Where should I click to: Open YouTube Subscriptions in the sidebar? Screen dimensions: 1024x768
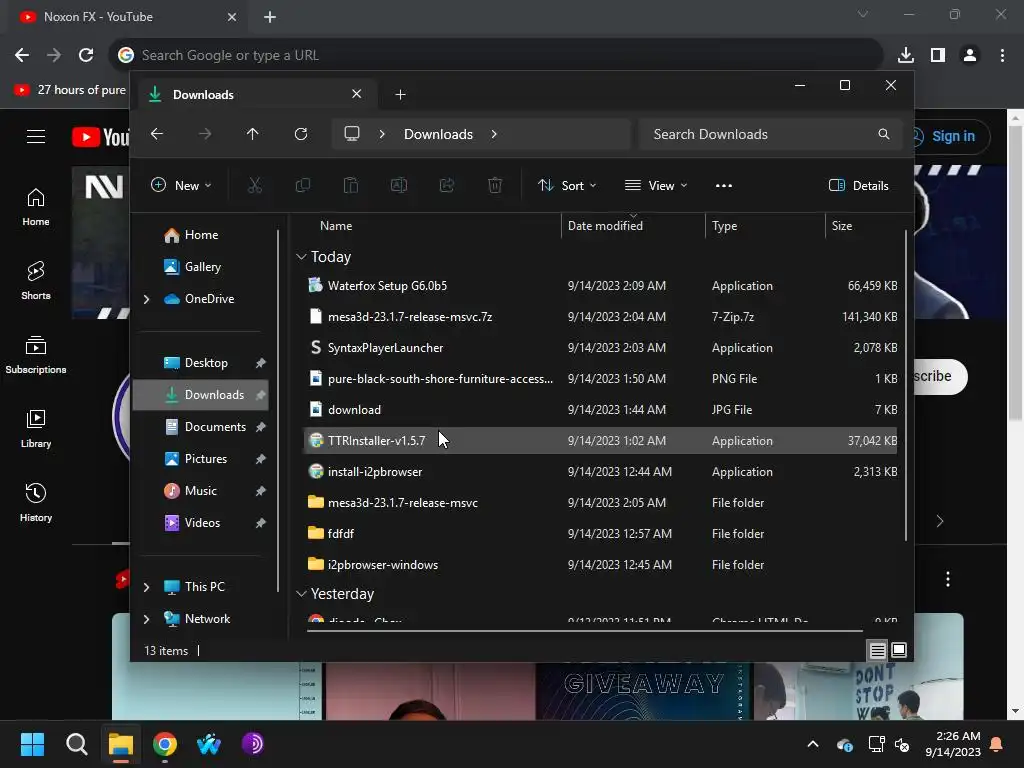(36, 355)
